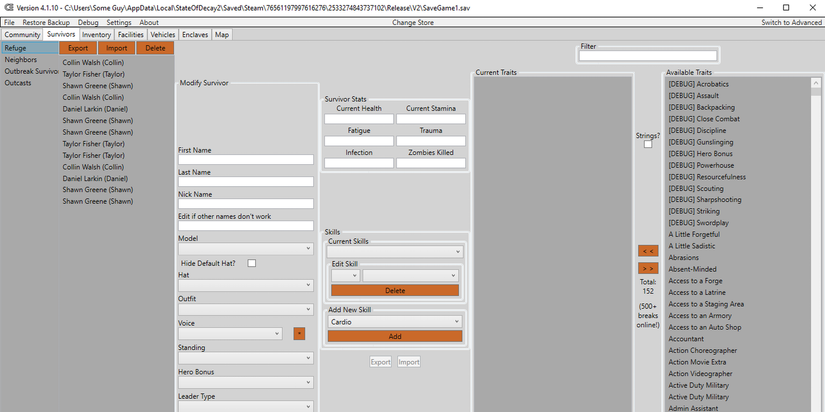Viewport: 825px width, 412px height.
Task: Open the Voice dropdown
Action: click(x=230, y=333)
